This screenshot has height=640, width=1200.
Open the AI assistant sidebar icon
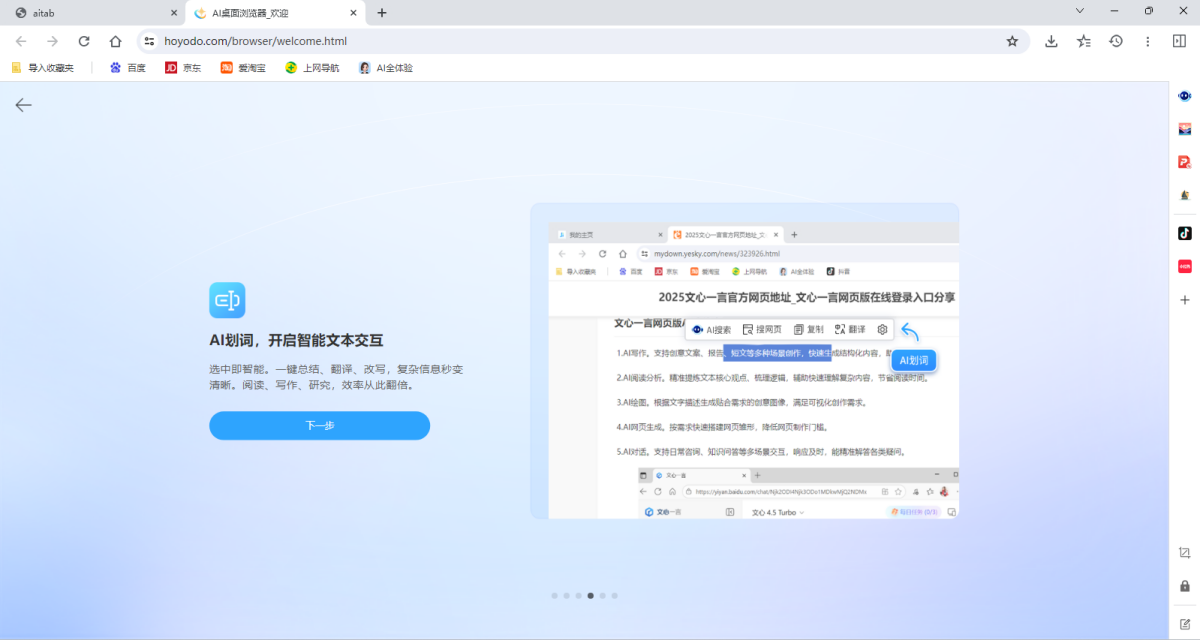1185,96
